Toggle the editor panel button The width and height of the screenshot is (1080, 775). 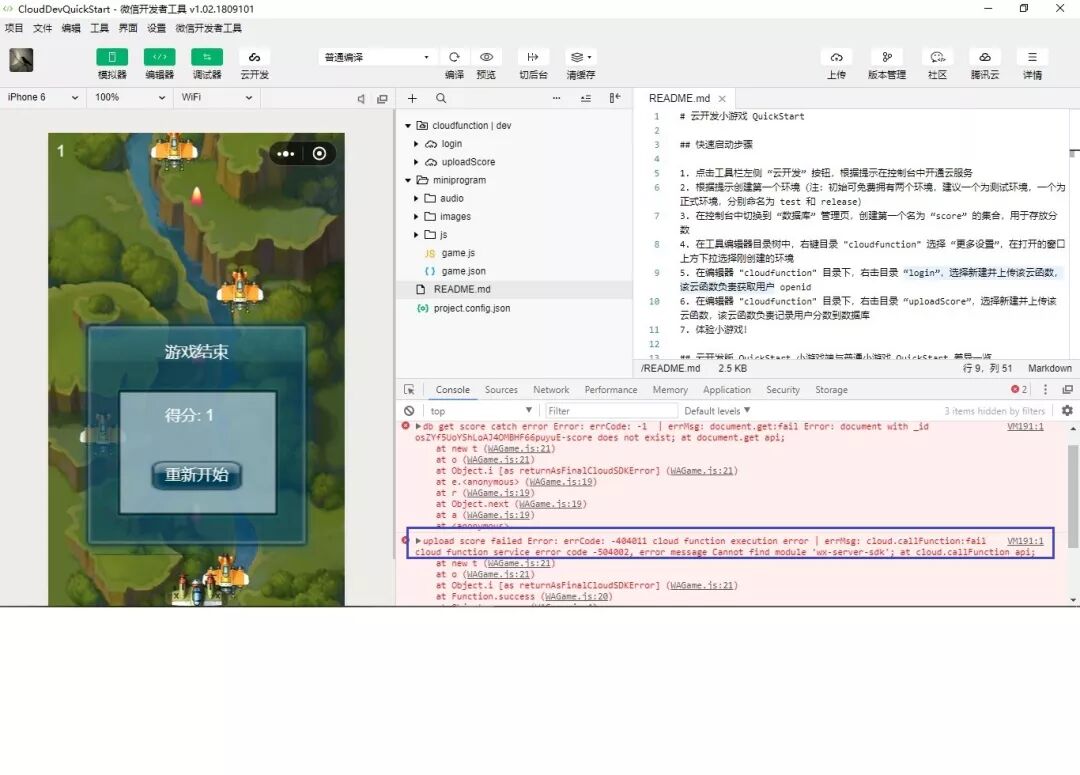tap(159, 57)
